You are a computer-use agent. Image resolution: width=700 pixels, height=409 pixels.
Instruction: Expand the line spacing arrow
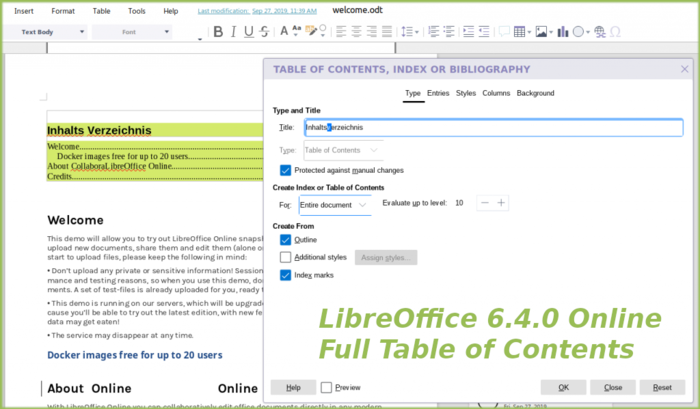click(417, 32)
